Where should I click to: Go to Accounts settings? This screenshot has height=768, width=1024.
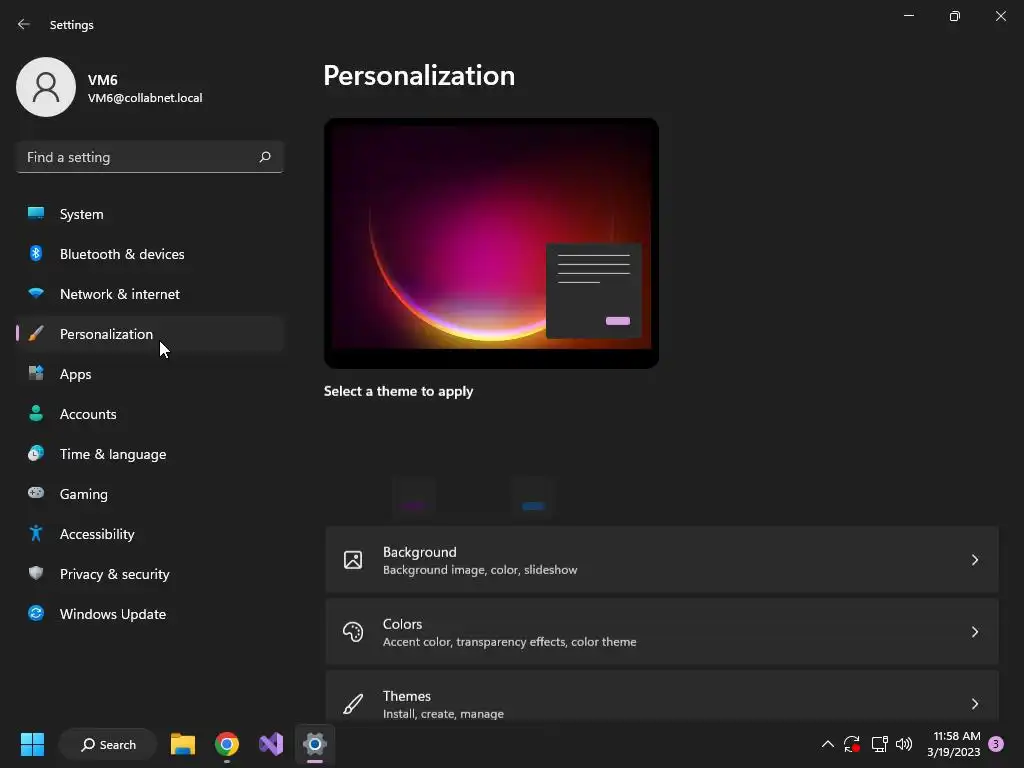pos(150,414)
